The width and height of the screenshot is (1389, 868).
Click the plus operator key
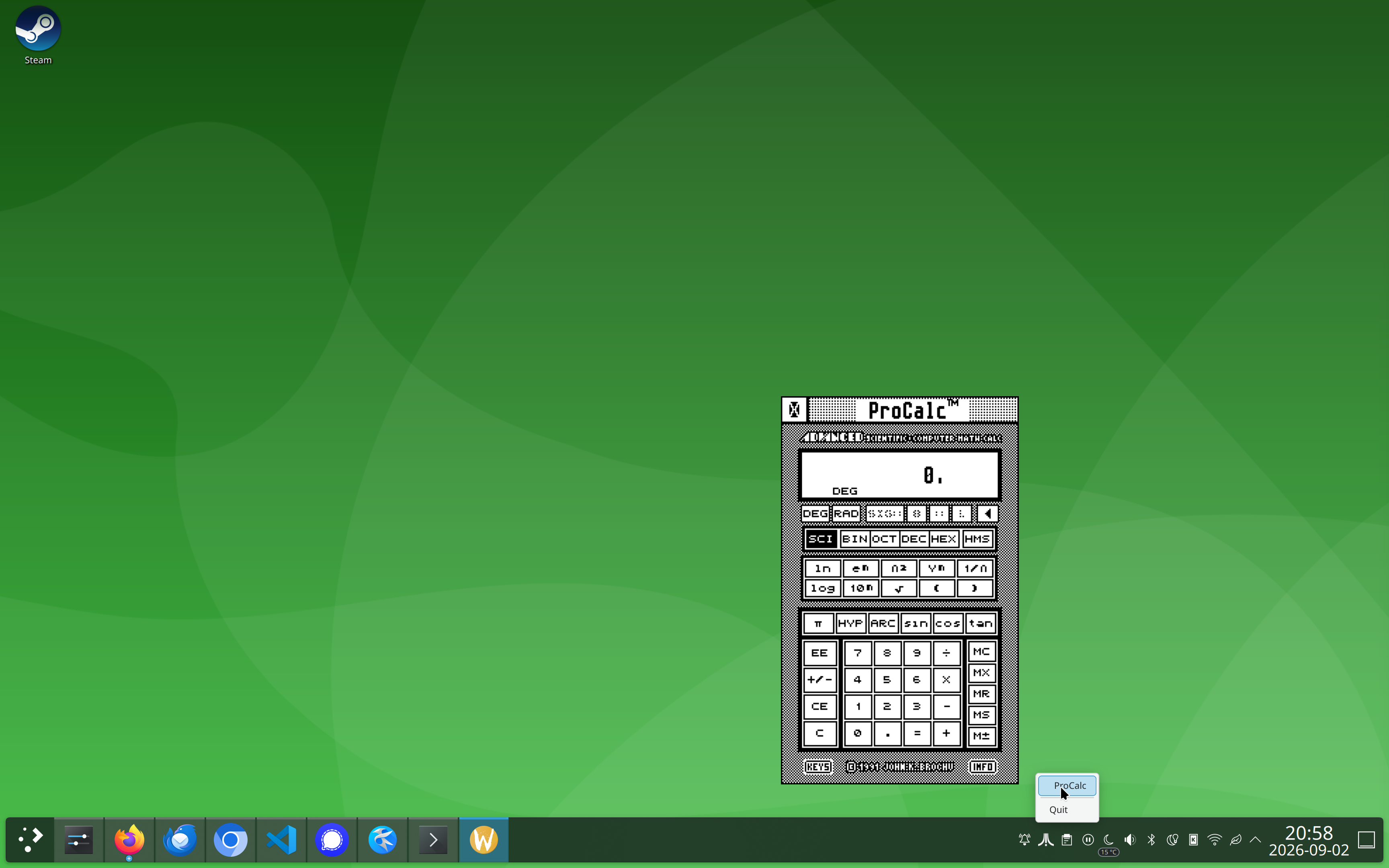coord(946,733)
